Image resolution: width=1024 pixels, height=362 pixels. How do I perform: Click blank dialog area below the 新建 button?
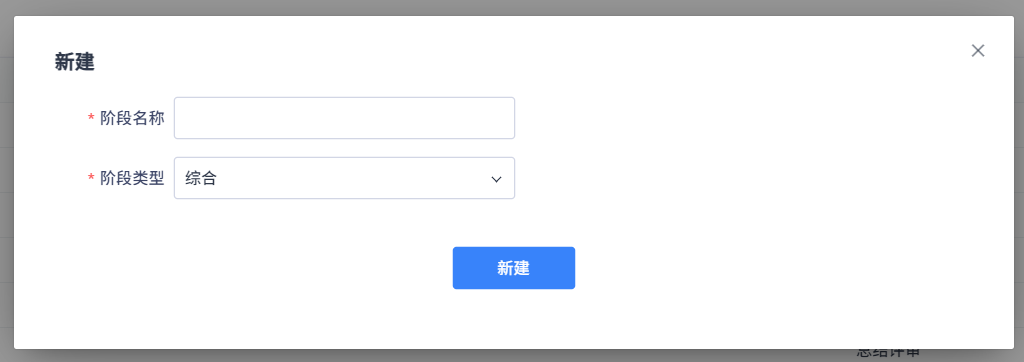point(513,319)
